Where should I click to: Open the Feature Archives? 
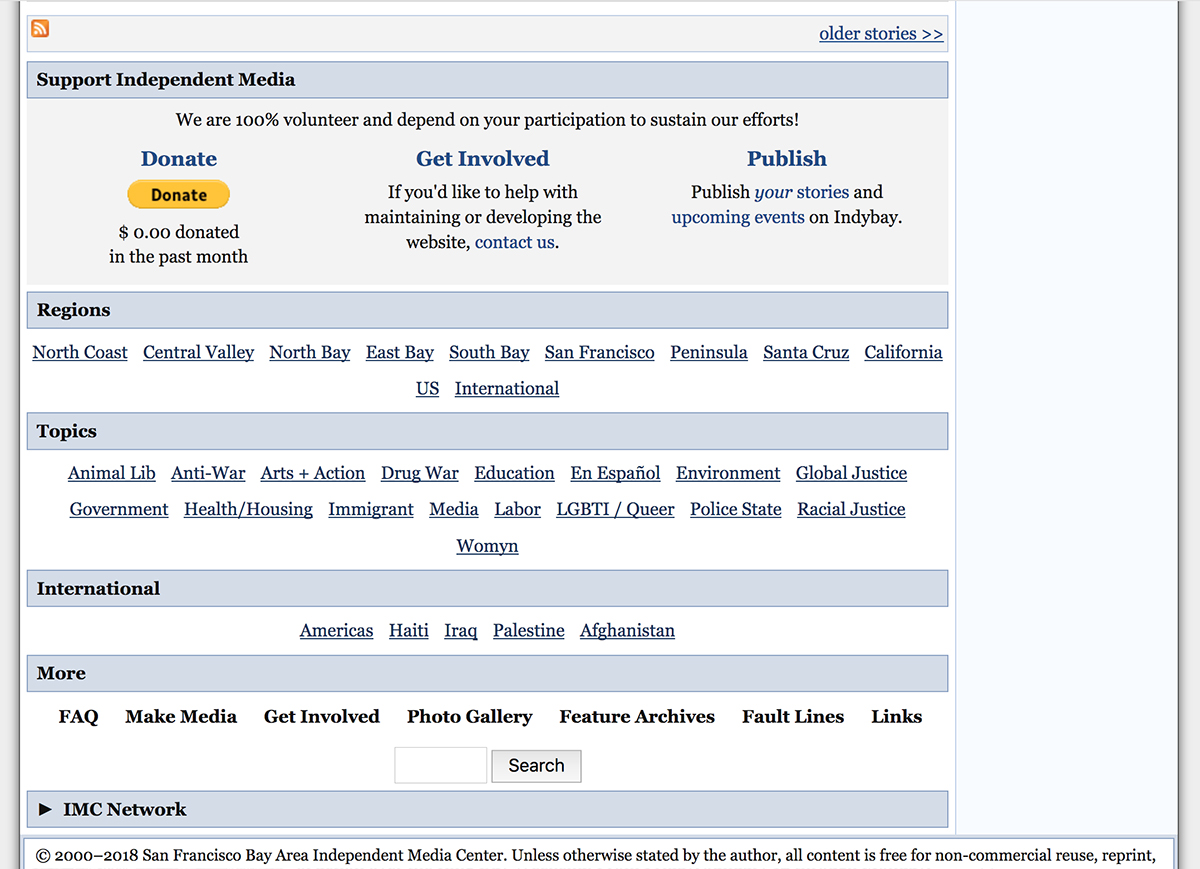tap(637, 717)
